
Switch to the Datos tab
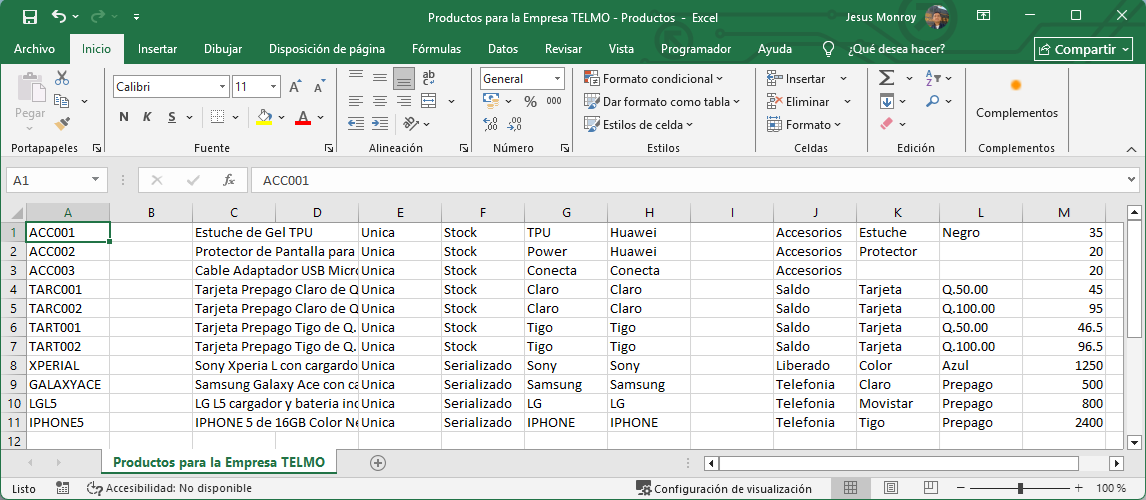(503, 49)
